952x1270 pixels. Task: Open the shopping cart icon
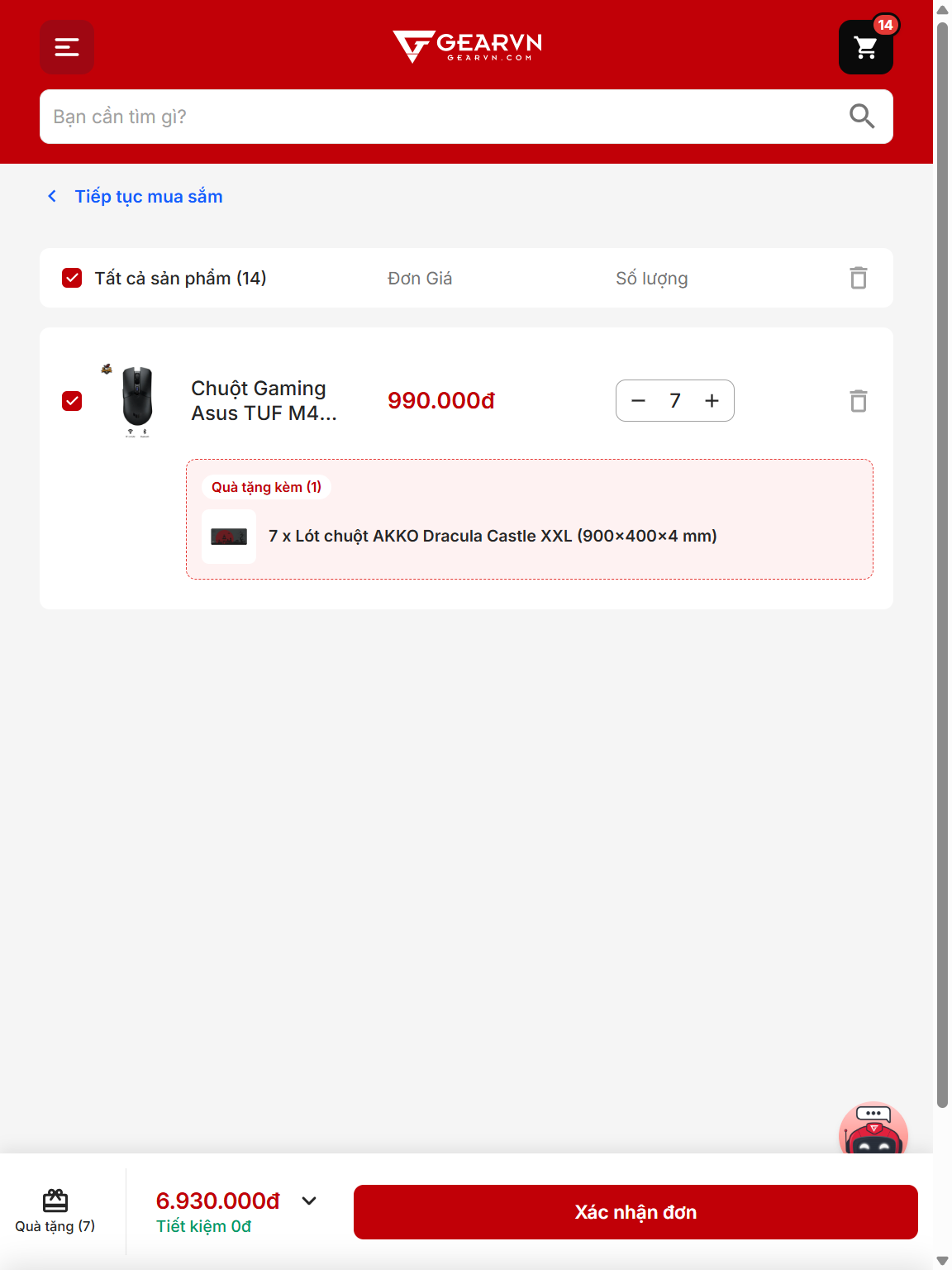(866, 47)
